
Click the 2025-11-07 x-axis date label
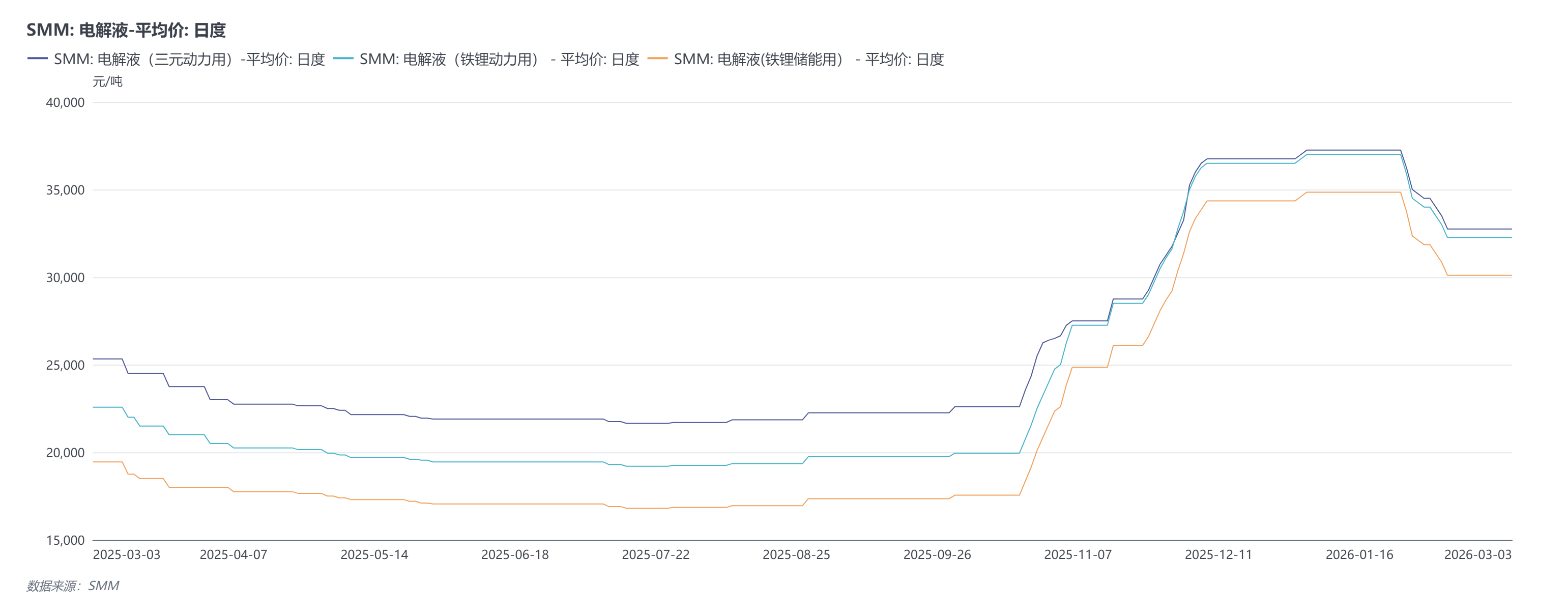coord(1078,554)
